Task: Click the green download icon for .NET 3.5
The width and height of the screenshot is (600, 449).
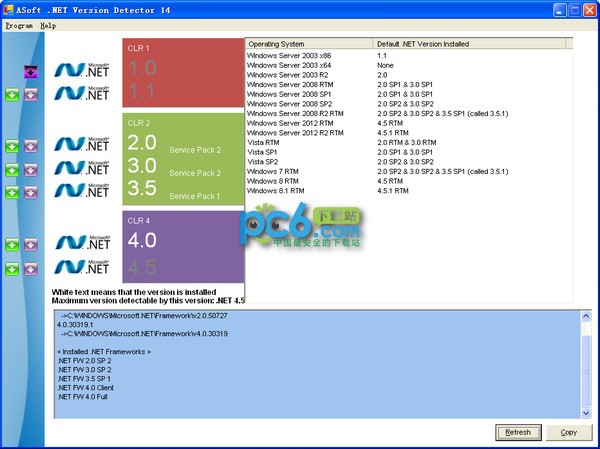Action: tap(12, 192)
